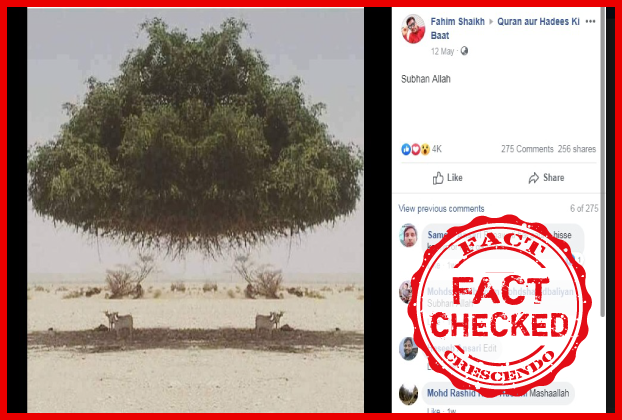This screenshot has height=420, width=622.
Task: Click the comments panel scrollbar
Action: tap(603, 163)
